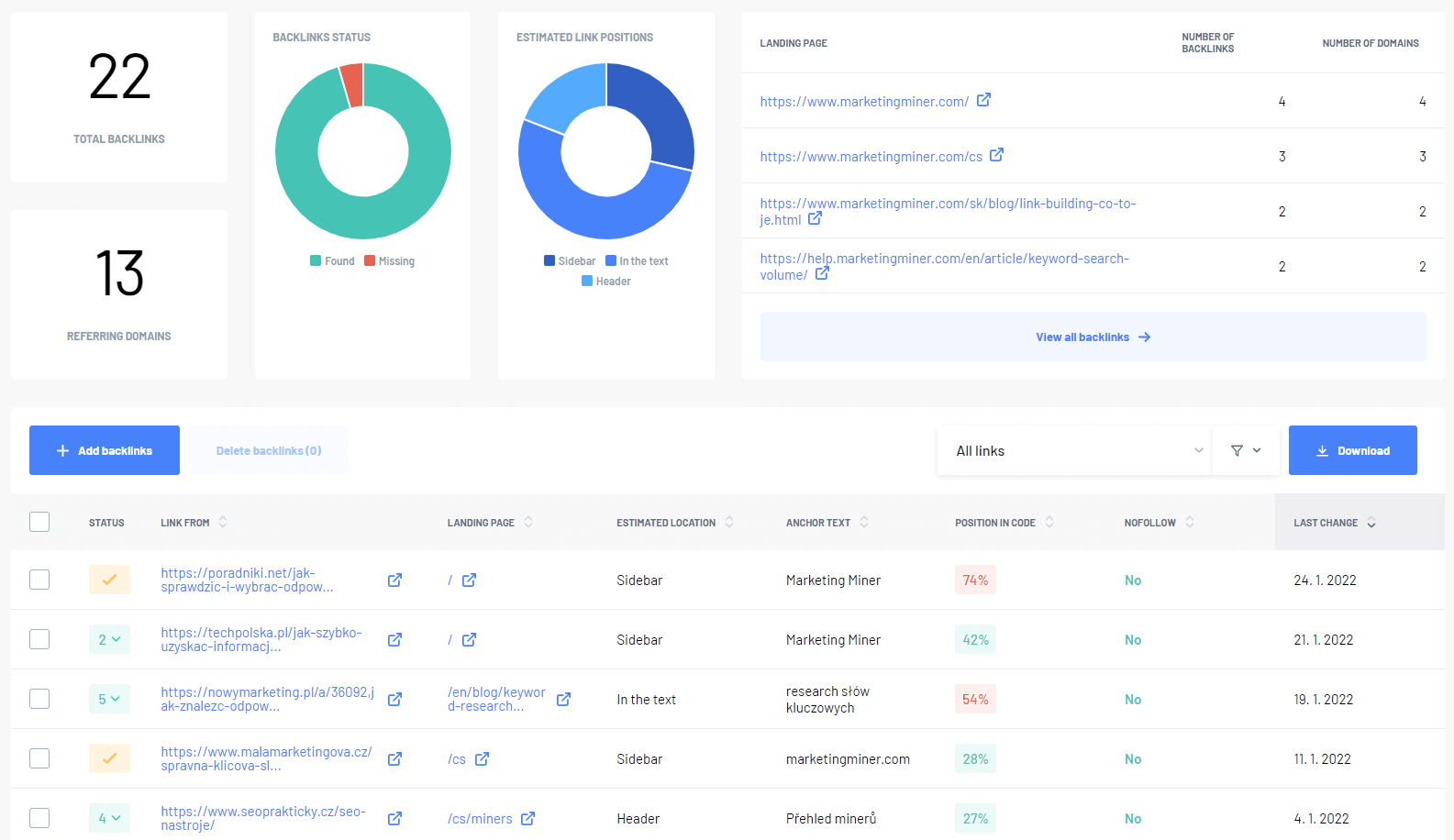Sort by Position in Code column arrows
The height and width of the screenshot is (840, 1454).
[x=1049, y=522]
